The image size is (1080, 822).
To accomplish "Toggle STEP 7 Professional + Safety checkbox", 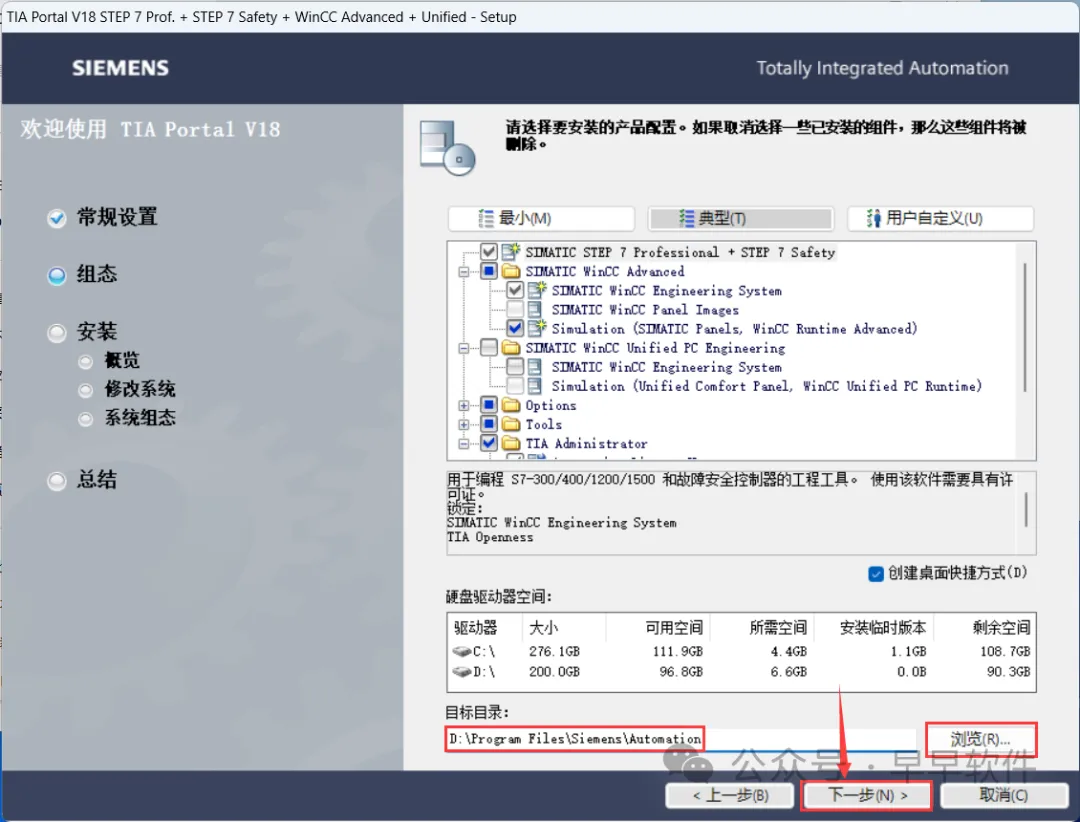I will pos(489,251).
